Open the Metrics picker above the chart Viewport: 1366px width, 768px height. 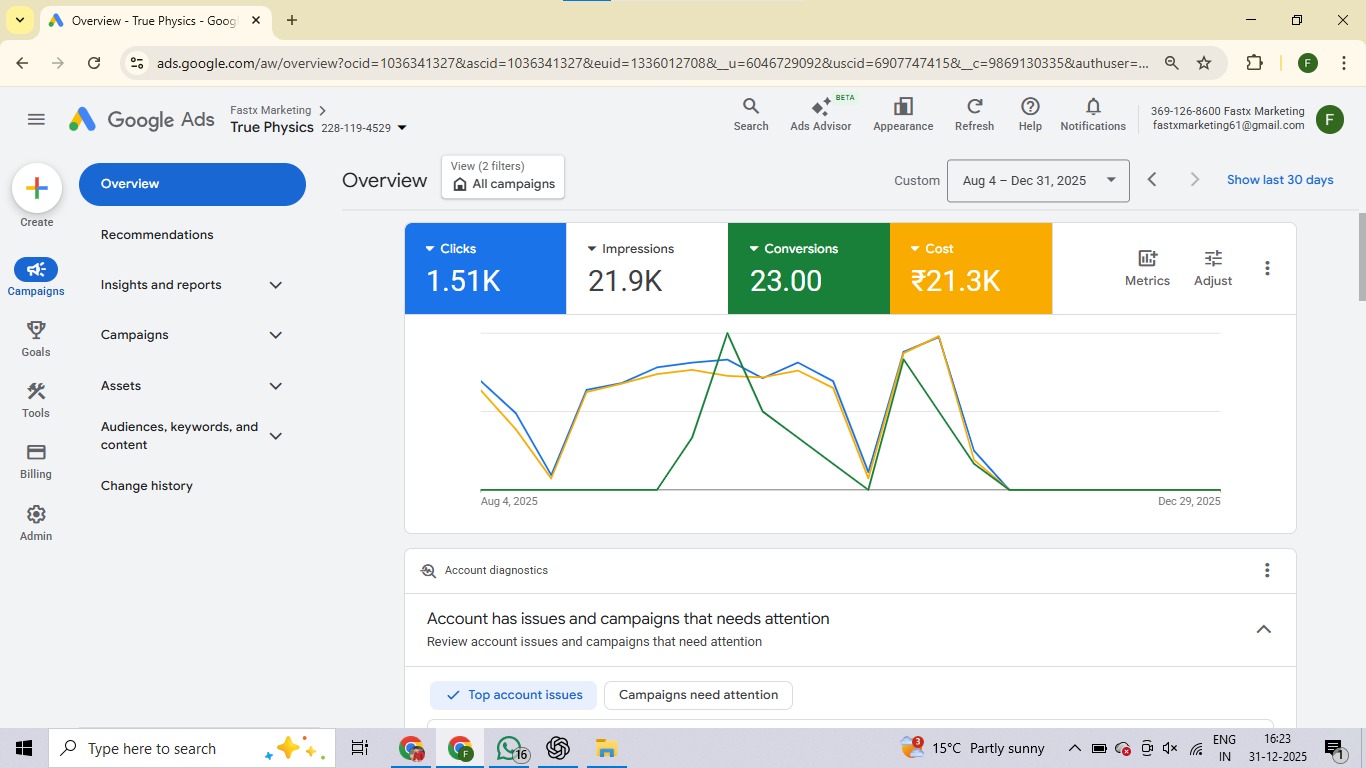point(1146,268)
